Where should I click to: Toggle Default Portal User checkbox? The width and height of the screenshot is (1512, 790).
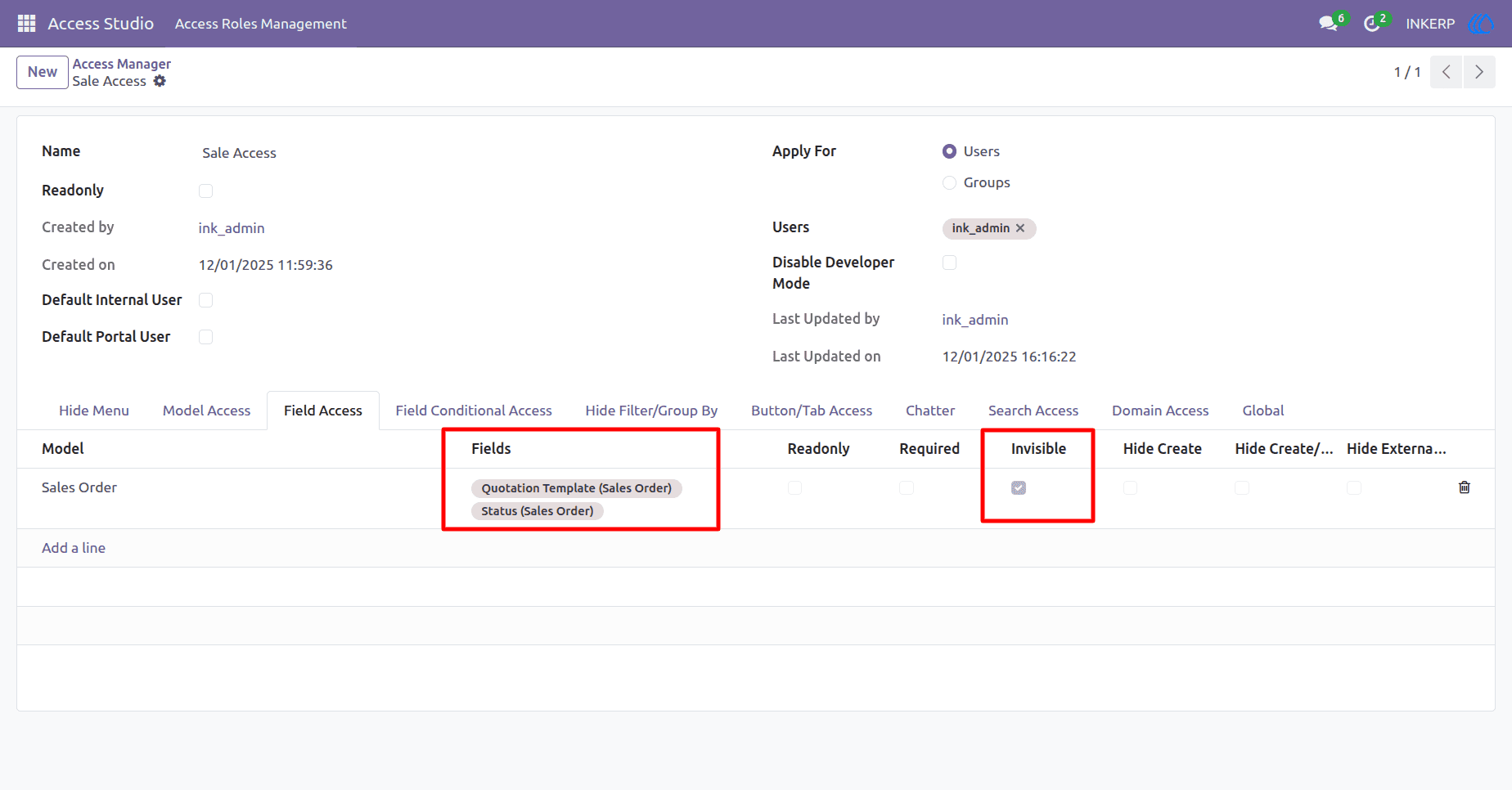[205, 337]
